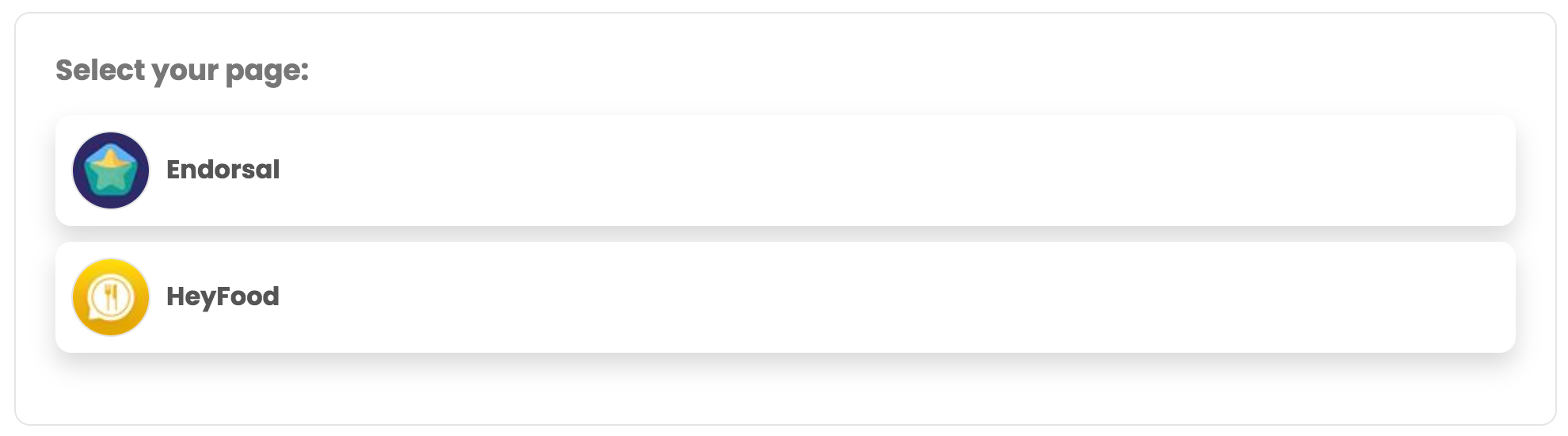Select the HeyFood page option
The height and width of the screenshot is (436, 1568).
(784, 297)
